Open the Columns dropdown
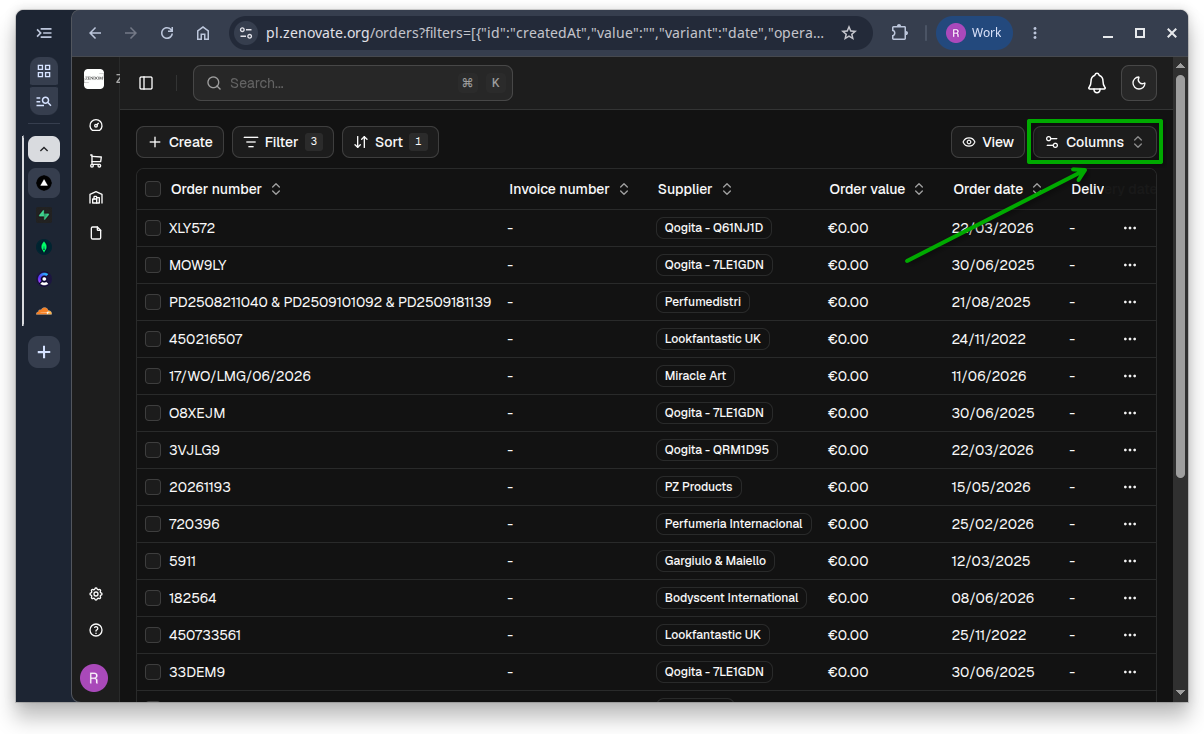This screenshot has width=1204, height=734. pyautogui.click(x=1094, y=142)
